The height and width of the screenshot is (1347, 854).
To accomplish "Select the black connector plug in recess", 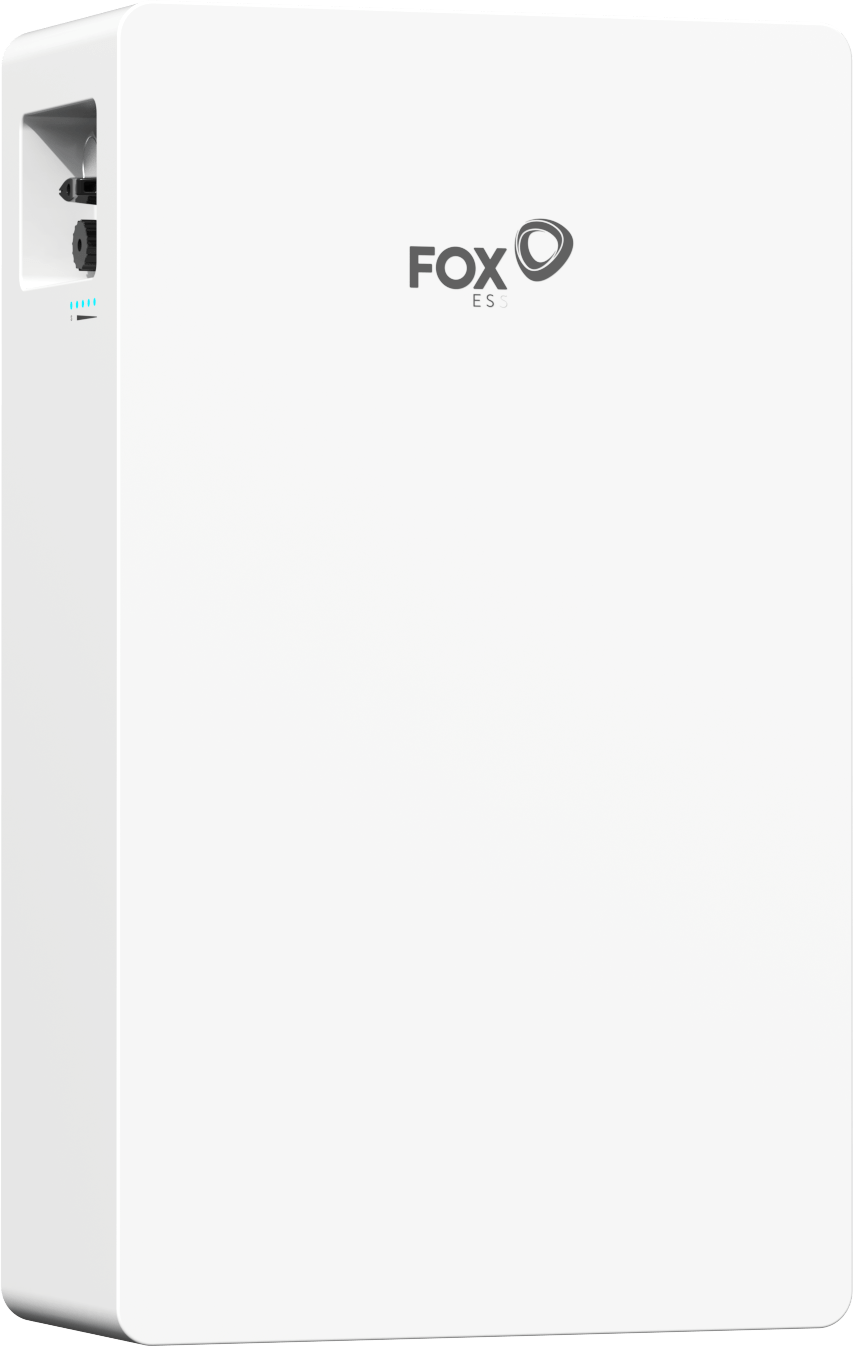I will 78,189.
